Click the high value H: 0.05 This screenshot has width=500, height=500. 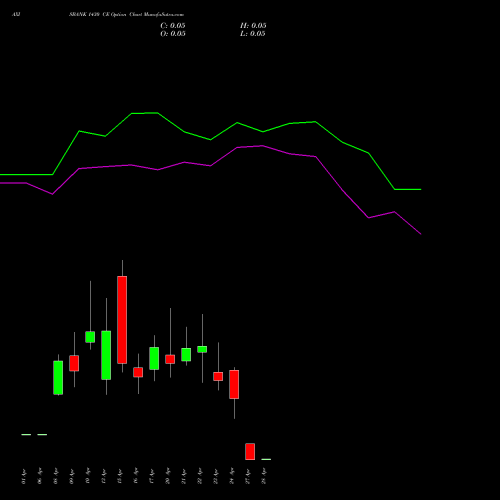point(253,26)
